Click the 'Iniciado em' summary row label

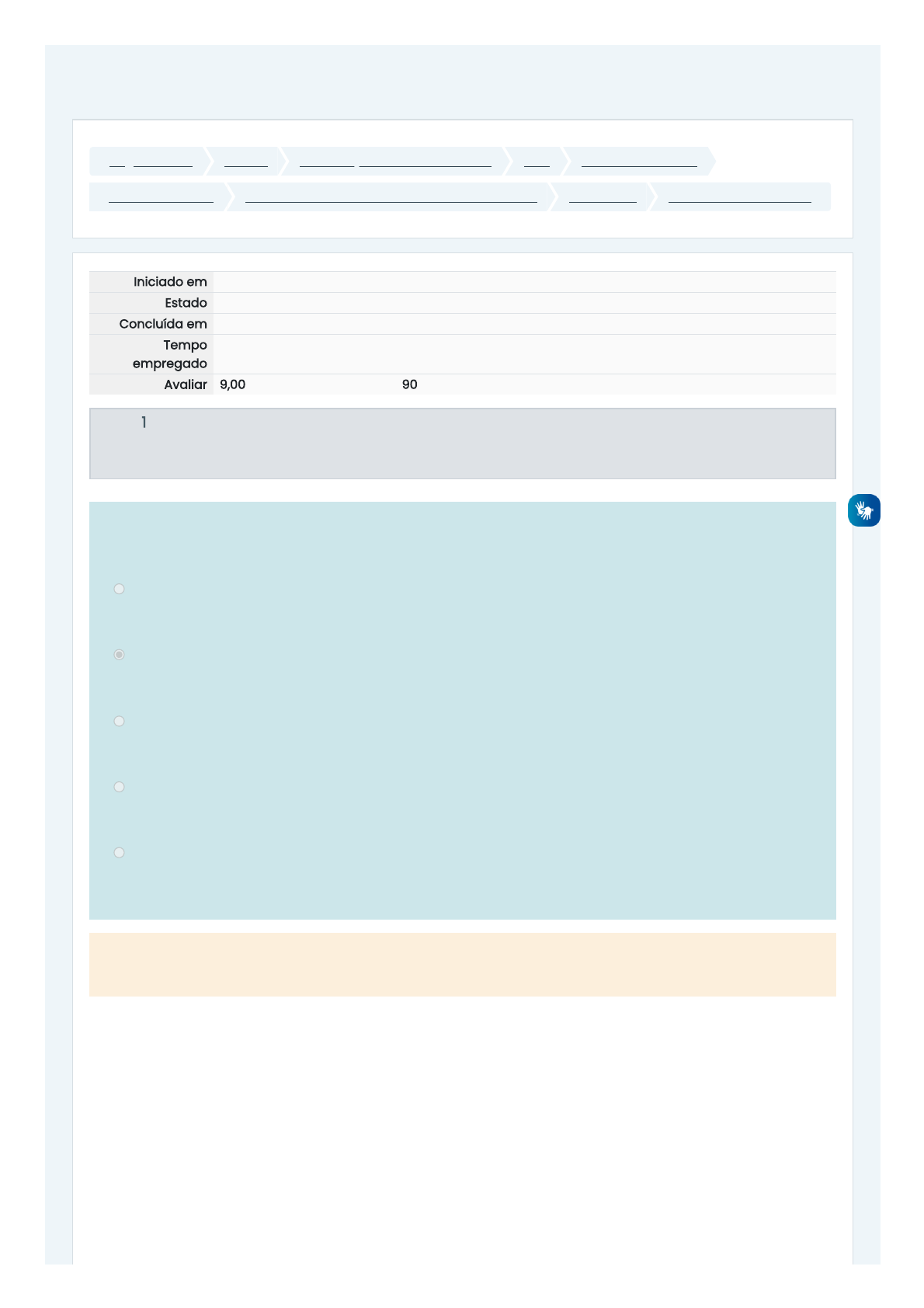tap(170, 282)
